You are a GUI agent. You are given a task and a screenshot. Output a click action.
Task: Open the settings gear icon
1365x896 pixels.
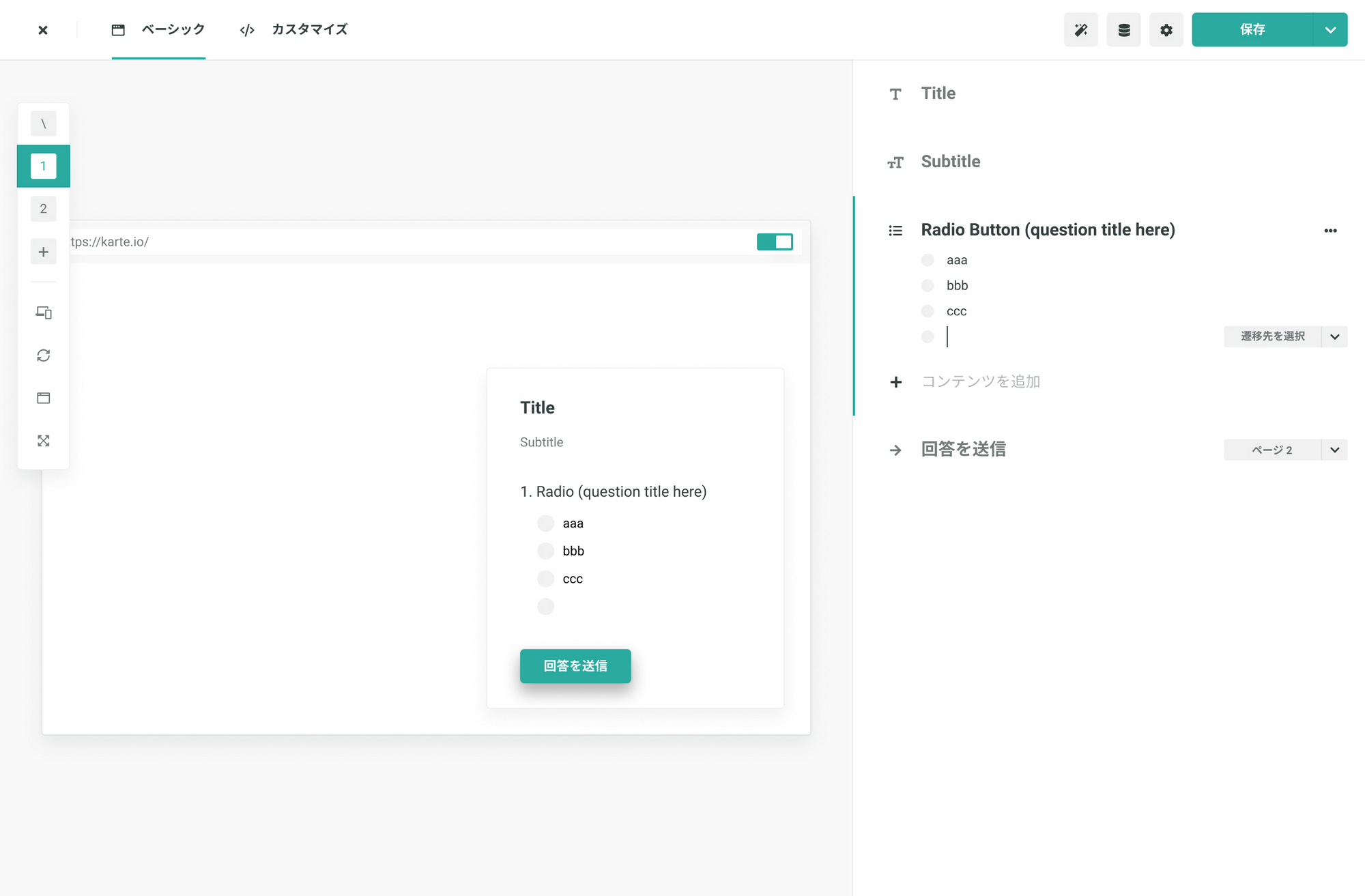tap(1166, 30)
